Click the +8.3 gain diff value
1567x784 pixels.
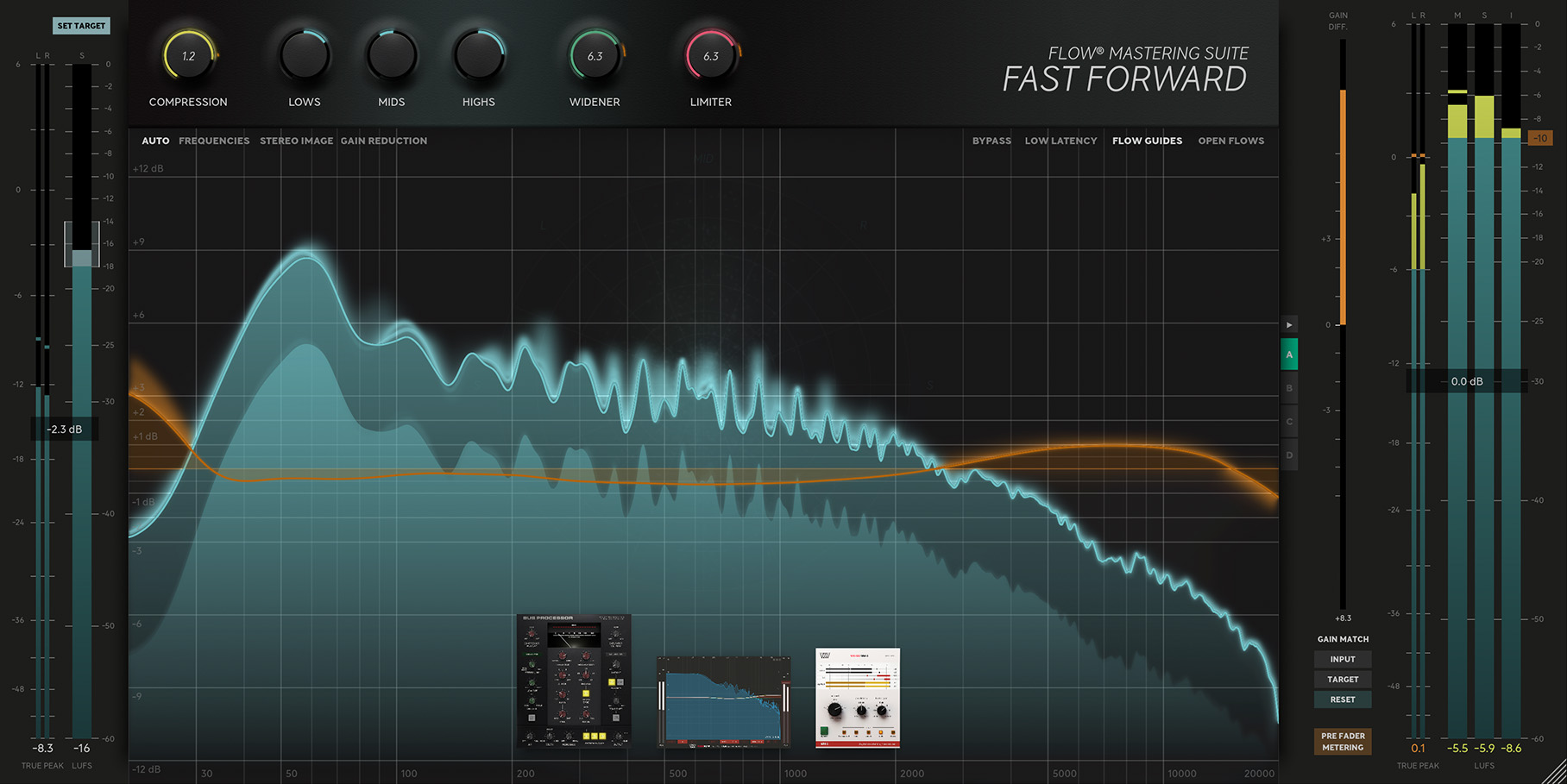[1344, 618]
